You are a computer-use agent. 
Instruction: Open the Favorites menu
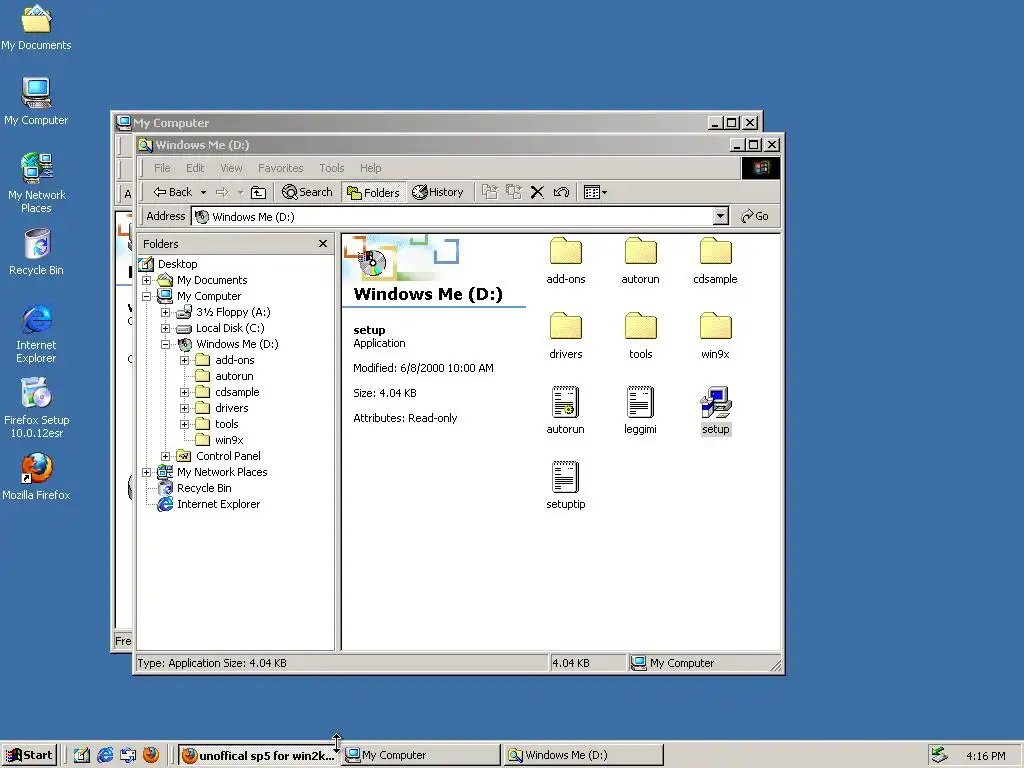[x=281, y=168]
